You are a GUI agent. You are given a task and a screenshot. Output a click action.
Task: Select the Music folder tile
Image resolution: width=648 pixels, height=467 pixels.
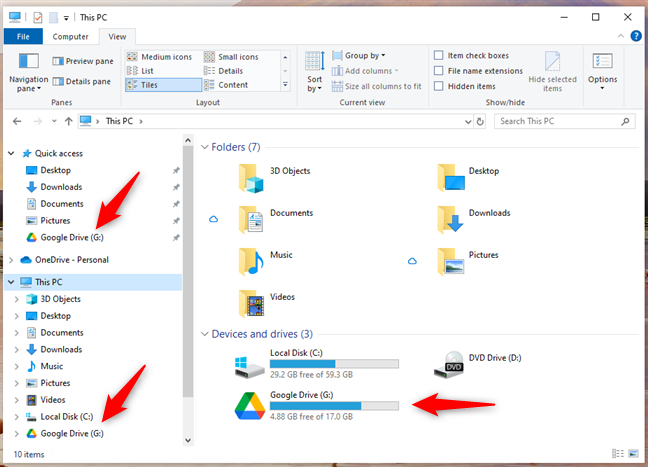tap(266, 262)
